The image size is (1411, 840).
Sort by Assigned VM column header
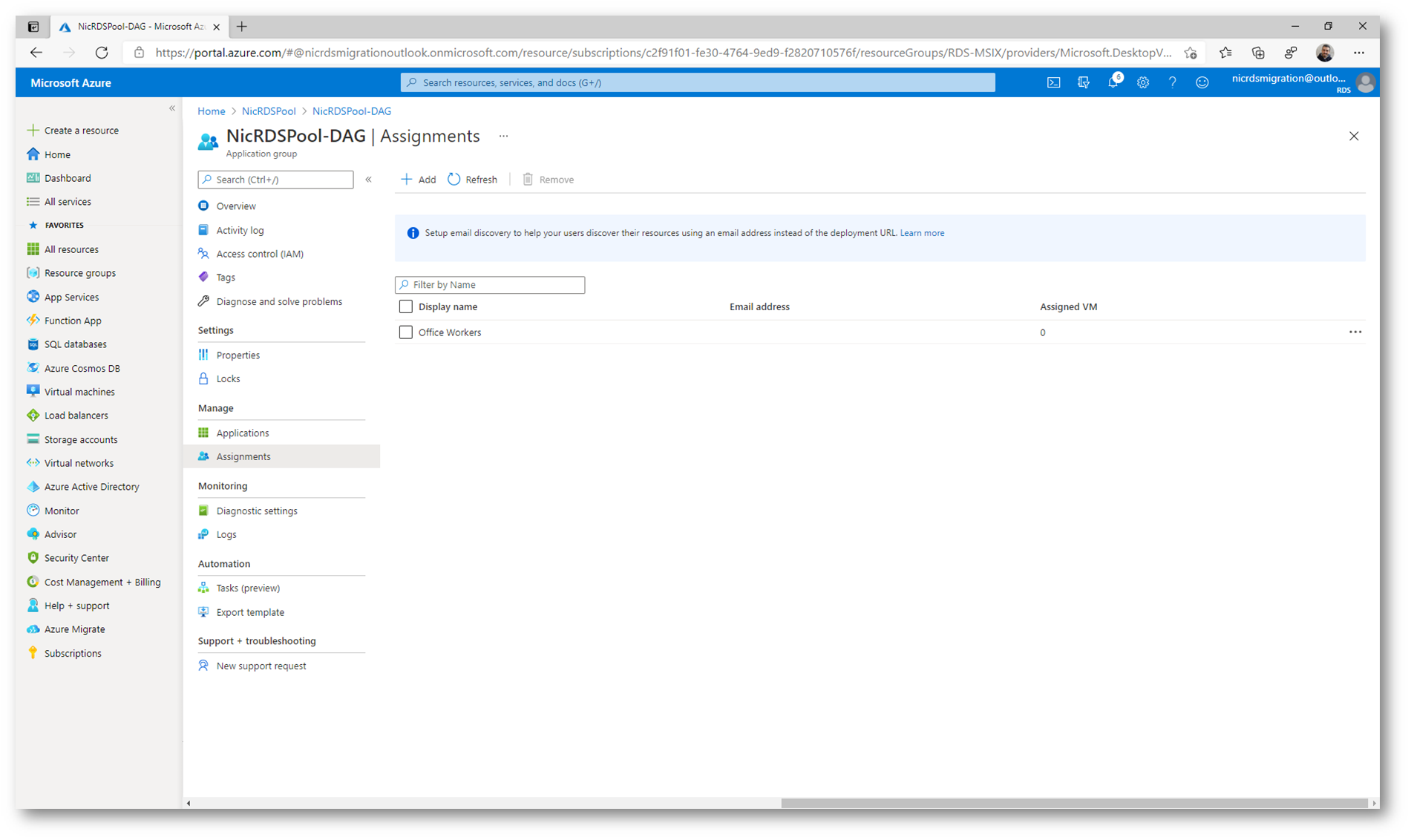point(1068,306)
